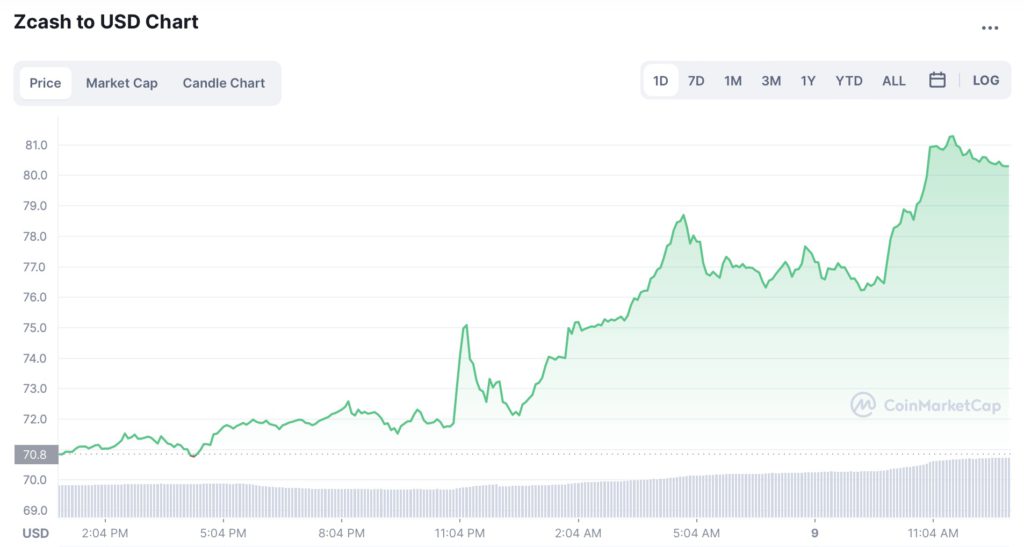Open the Candle Chart tab
The width and height of the screenshot is (1024, 547).
click(x=224, y=83)
